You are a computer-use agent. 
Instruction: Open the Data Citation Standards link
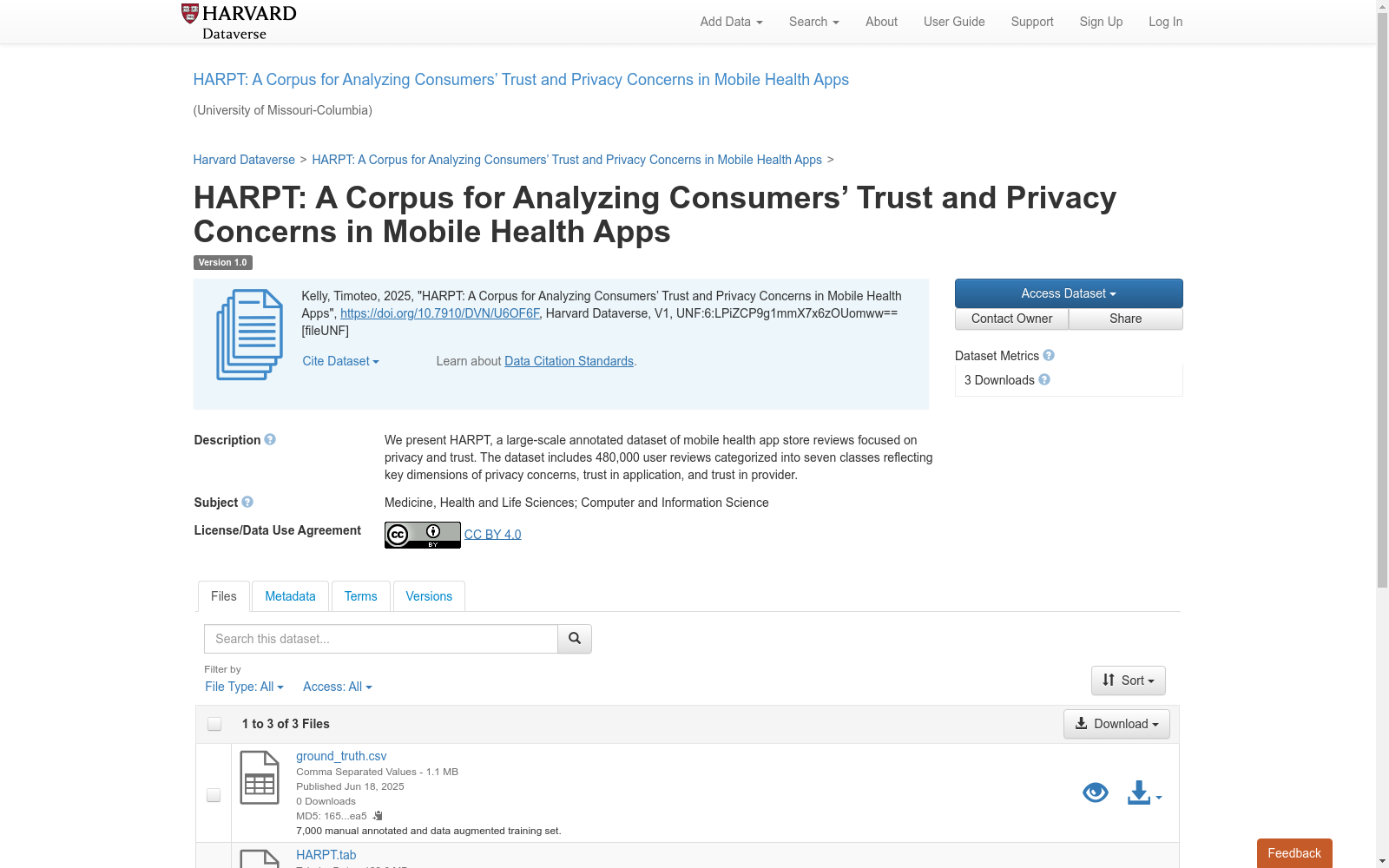(569, 361)
